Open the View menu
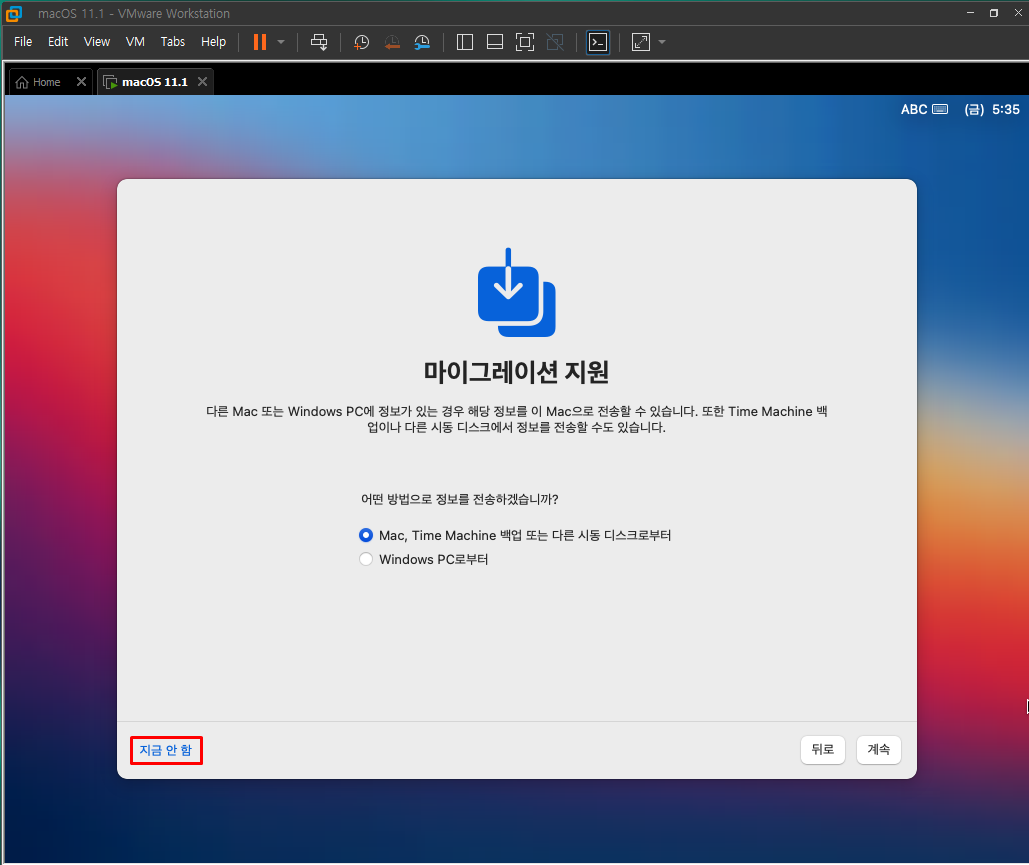Screen dimensions: 1029x865 point(96,41)
